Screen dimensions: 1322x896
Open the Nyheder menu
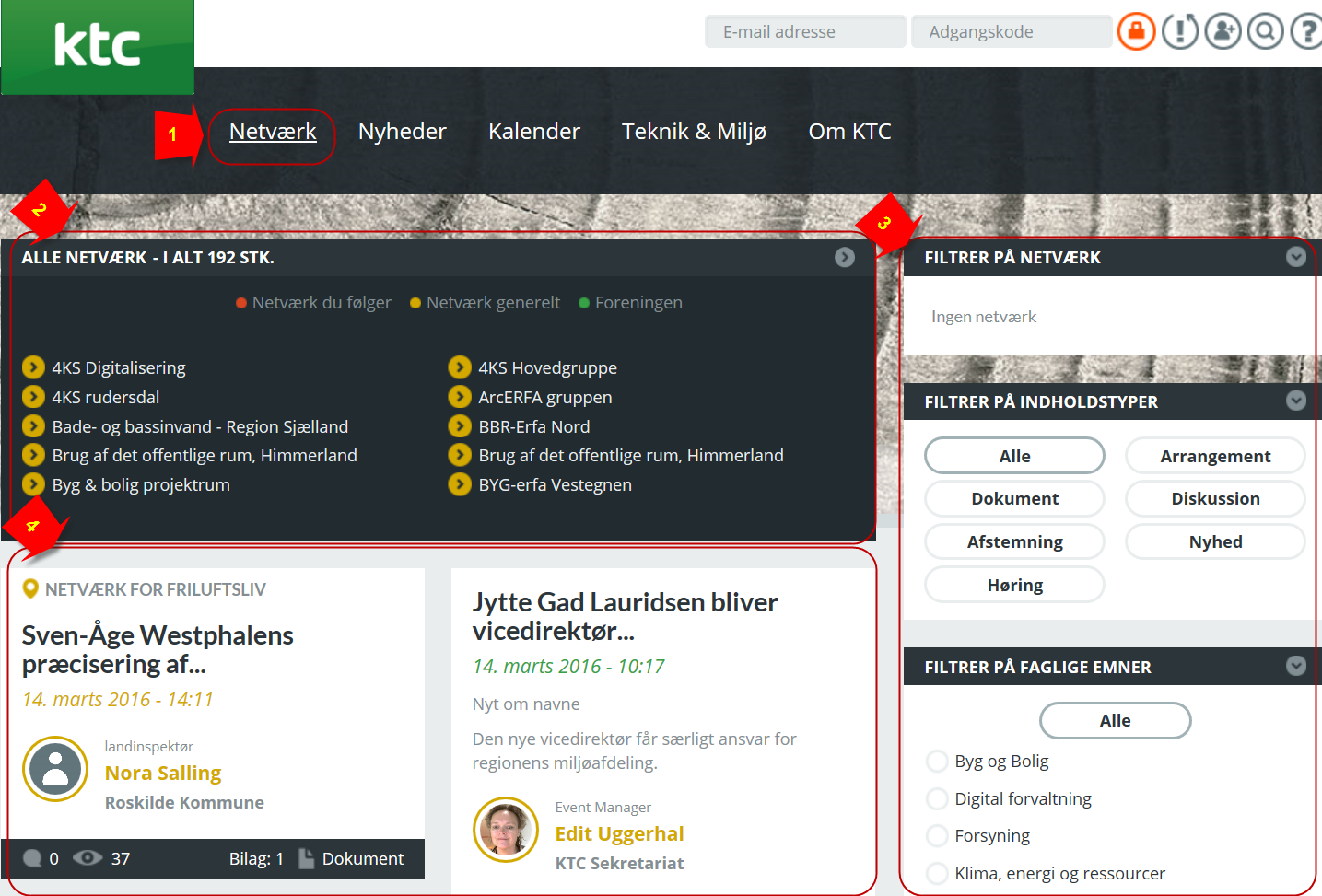(x=402, y=132)
